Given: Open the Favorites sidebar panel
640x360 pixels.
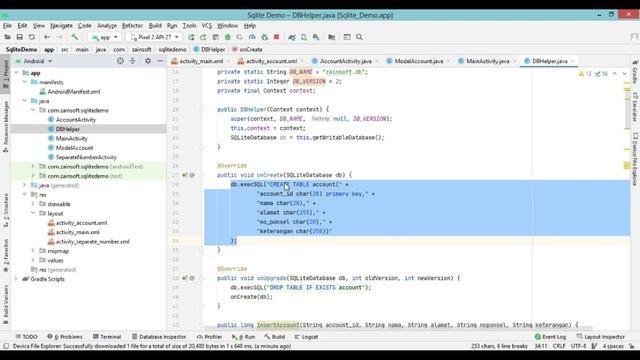Looking at the screenshot, I should 6,255.
